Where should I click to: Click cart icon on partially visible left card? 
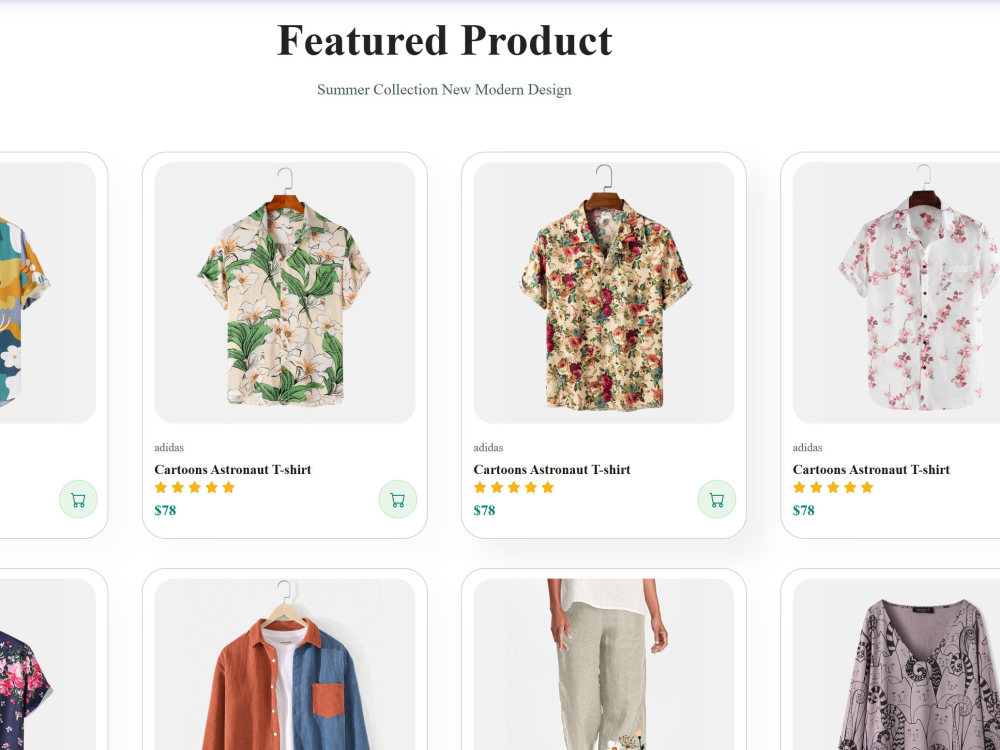tap(78, 499)
